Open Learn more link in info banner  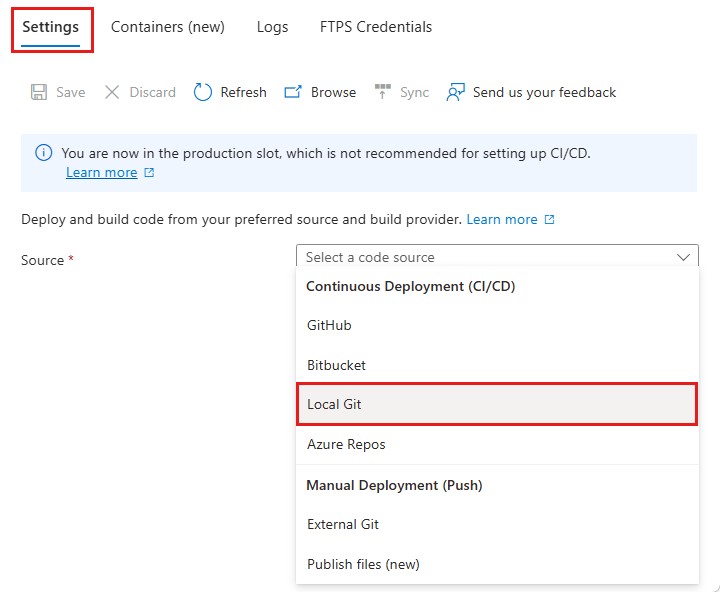(101, 173)
